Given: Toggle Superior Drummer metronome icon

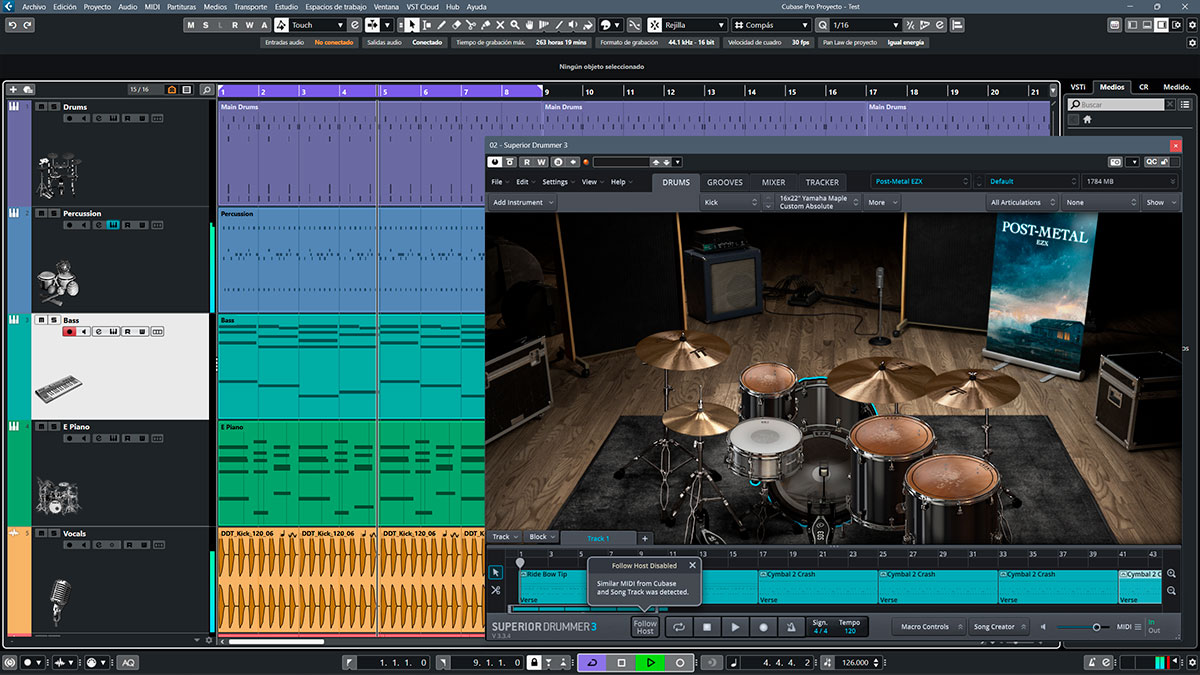Looking at the screenshot, I should click(791, 627).
